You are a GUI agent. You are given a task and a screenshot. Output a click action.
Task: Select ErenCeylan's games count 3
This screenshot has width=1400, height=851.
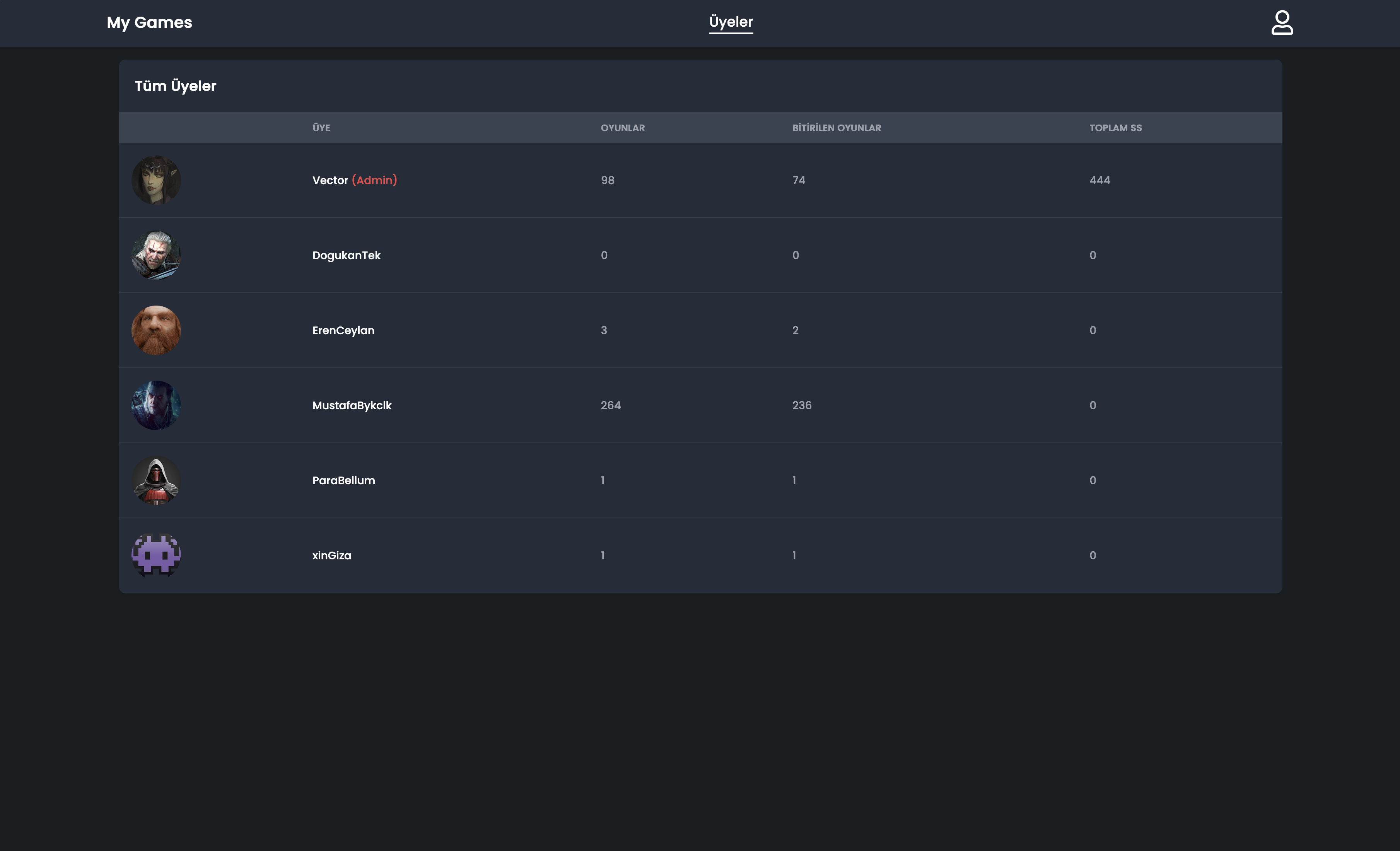coord(604,330)
